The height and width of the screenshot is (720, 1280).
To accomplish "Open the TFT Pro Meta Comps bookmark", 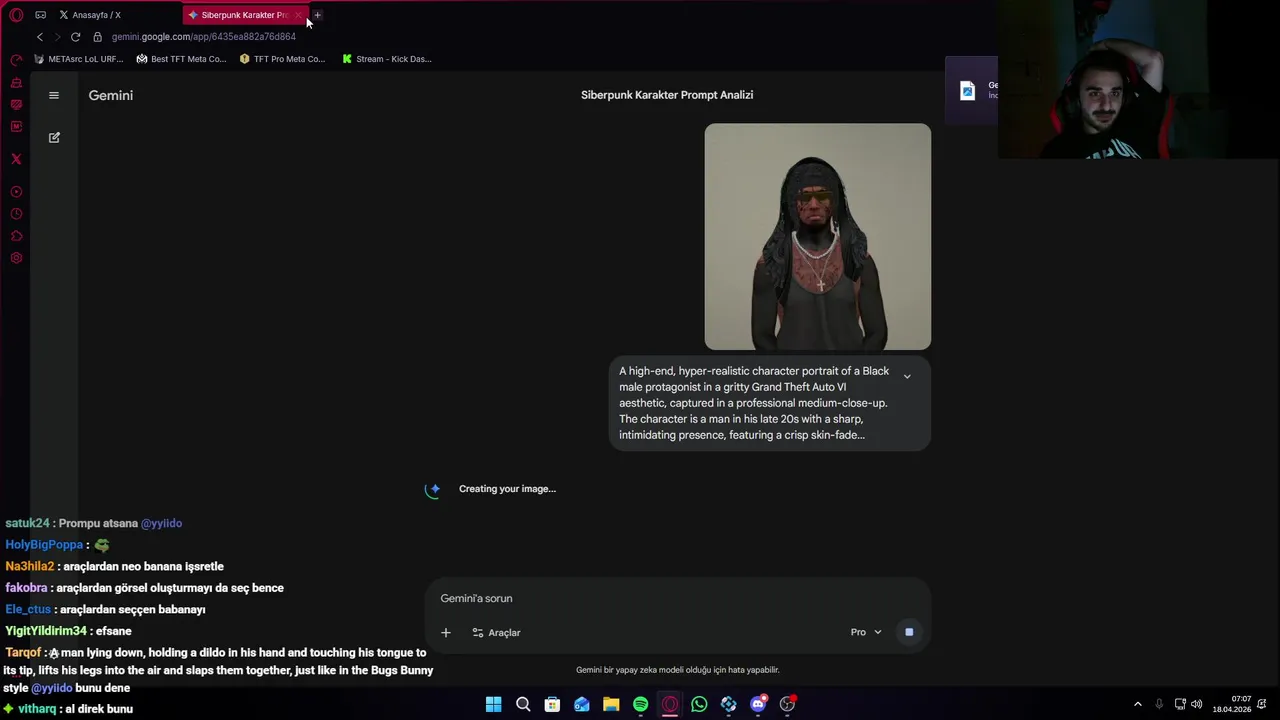I will point(283,59).
